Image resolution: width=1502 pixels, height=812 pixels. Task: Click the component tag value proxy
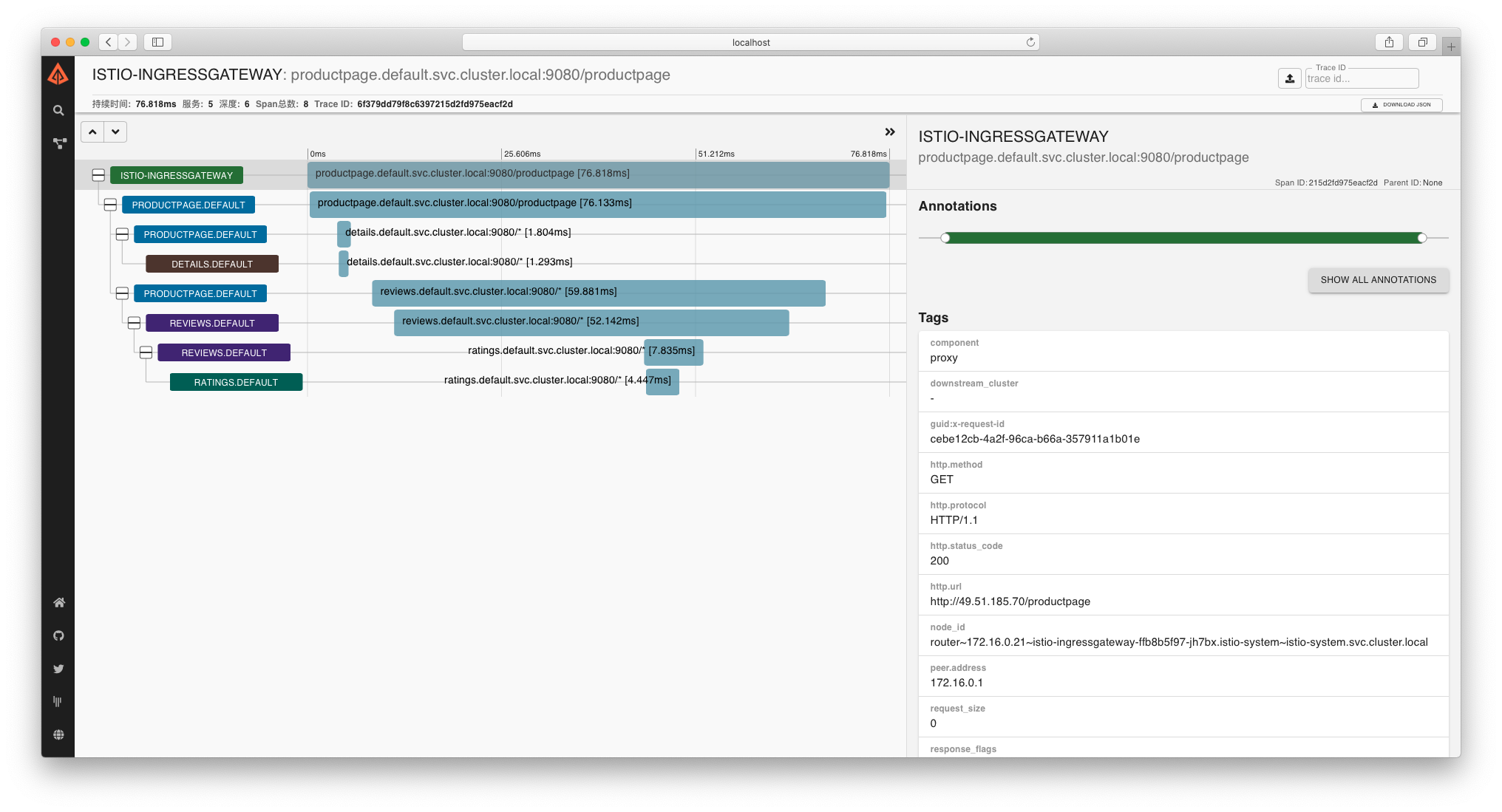944,358
